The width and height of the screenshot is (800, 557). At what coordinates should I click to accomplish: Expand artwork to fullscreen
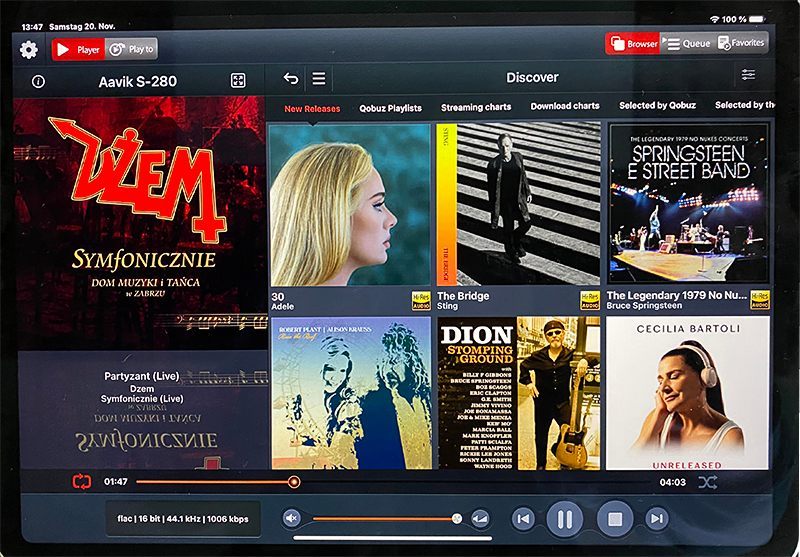coord(238,81)
